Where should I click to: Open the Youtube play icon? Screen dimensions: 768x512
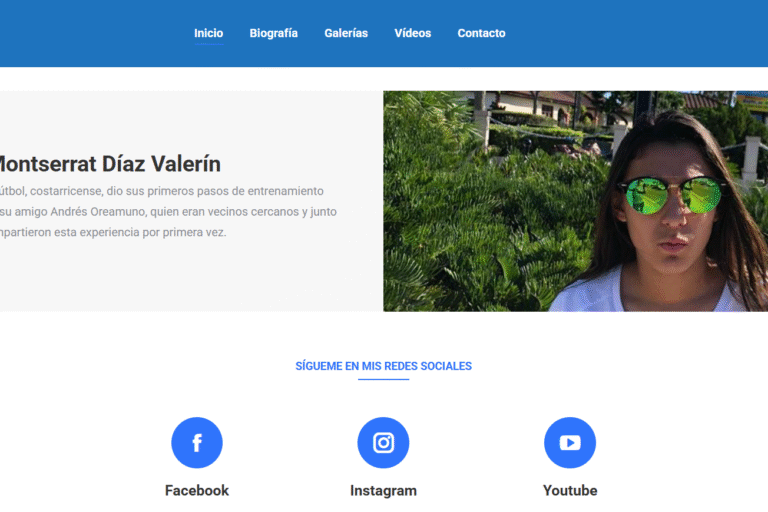point(570,442)
